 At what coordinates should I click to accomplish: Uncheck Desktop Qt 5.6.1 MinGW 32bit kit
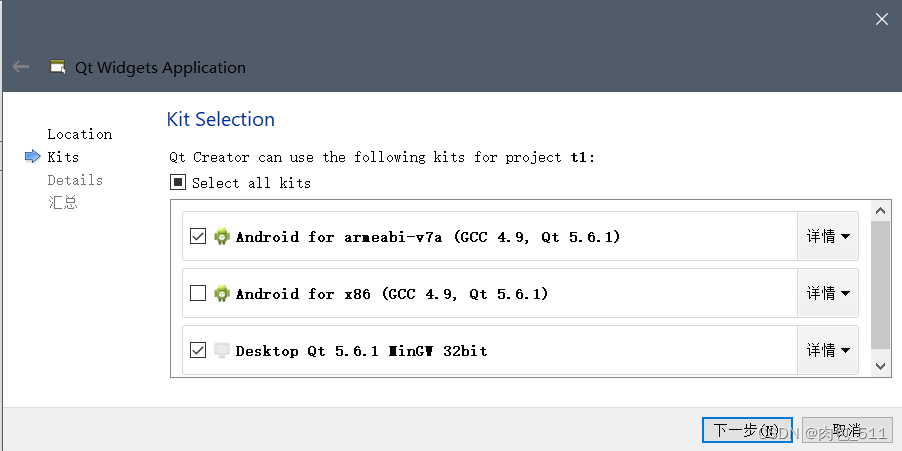click(198, 351)
